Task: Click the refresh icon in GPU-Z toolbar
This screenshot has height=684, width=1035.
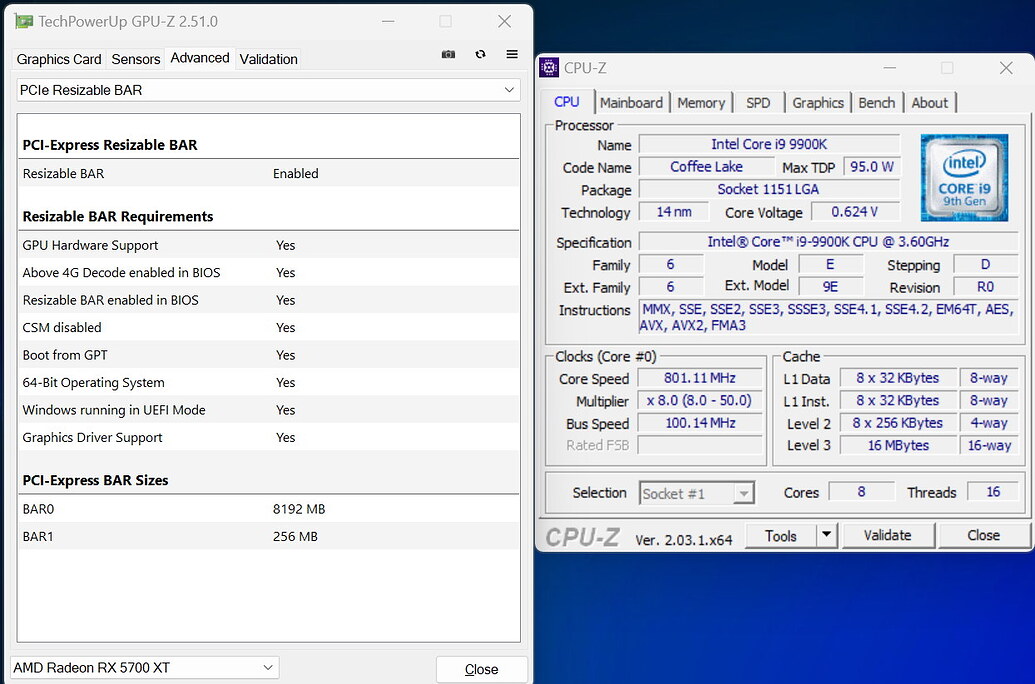Action: [480, 54]
